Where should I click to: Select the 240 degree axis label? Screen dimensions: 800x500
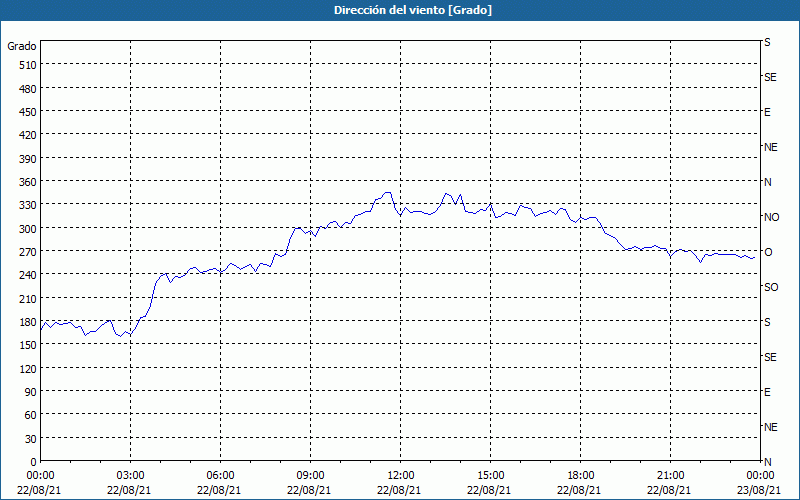(x=28, y=275)
